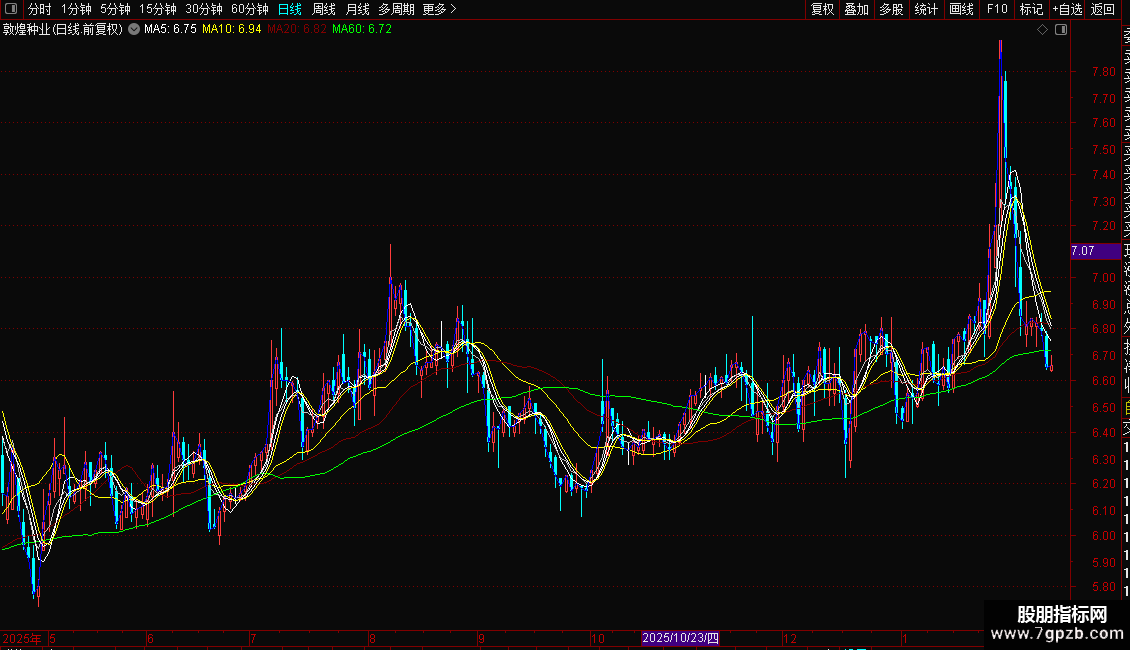Screen dimensions: 1130x650
Task: Open the indicator dropdown beside 敦煌种业 title
Action: point(134,29)
